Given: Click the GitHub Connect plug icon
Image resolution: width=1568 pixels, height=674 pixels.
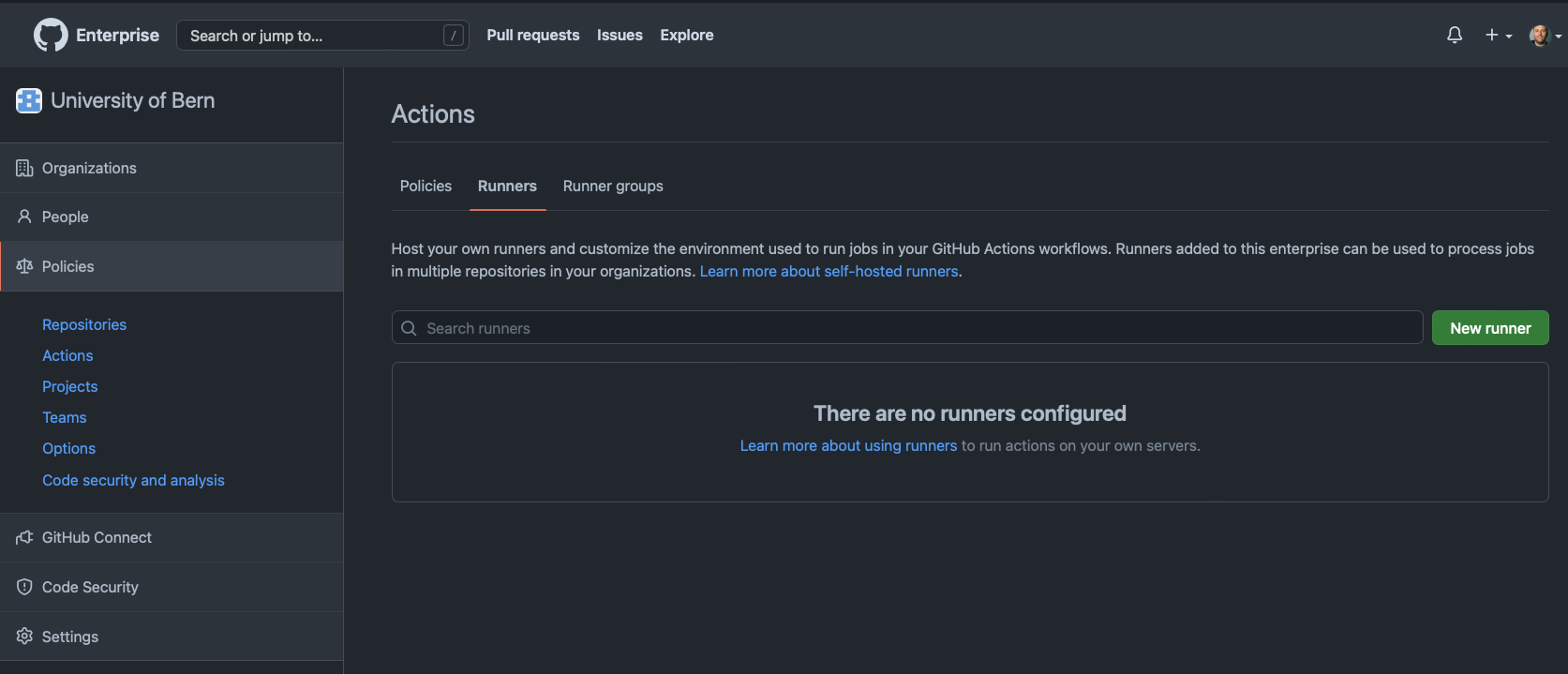Looking at the screenshot, I should click(24, 537).
